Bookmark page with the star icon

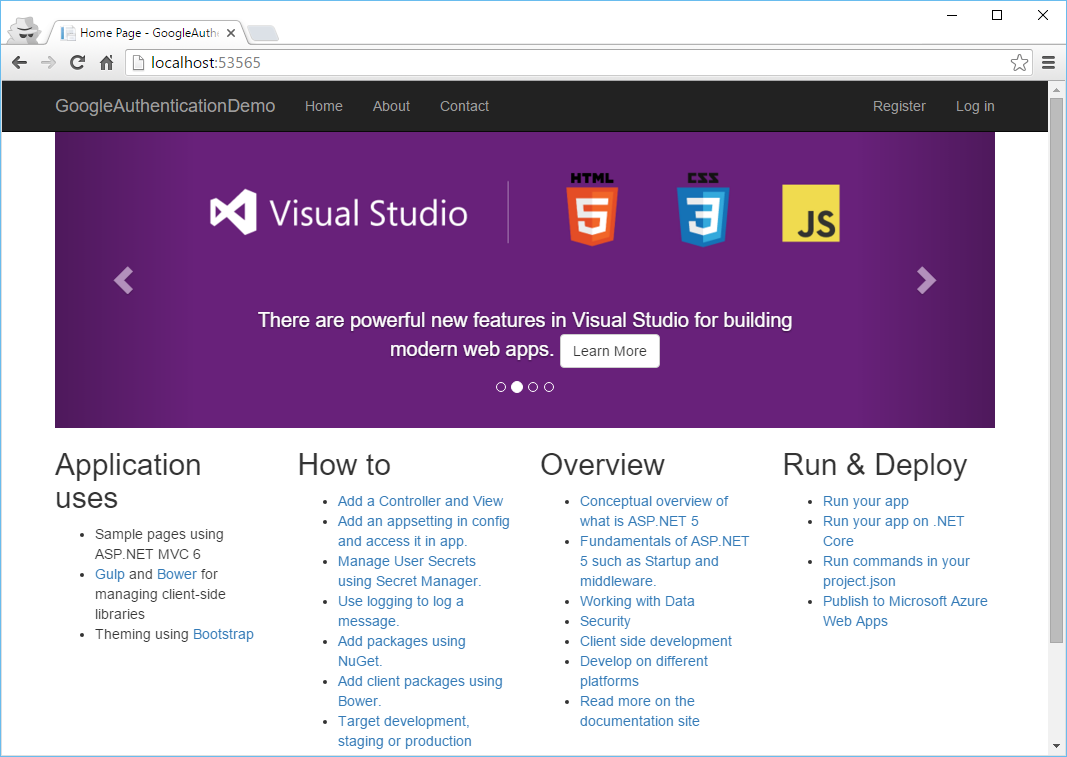click(x=1019, y=63)
